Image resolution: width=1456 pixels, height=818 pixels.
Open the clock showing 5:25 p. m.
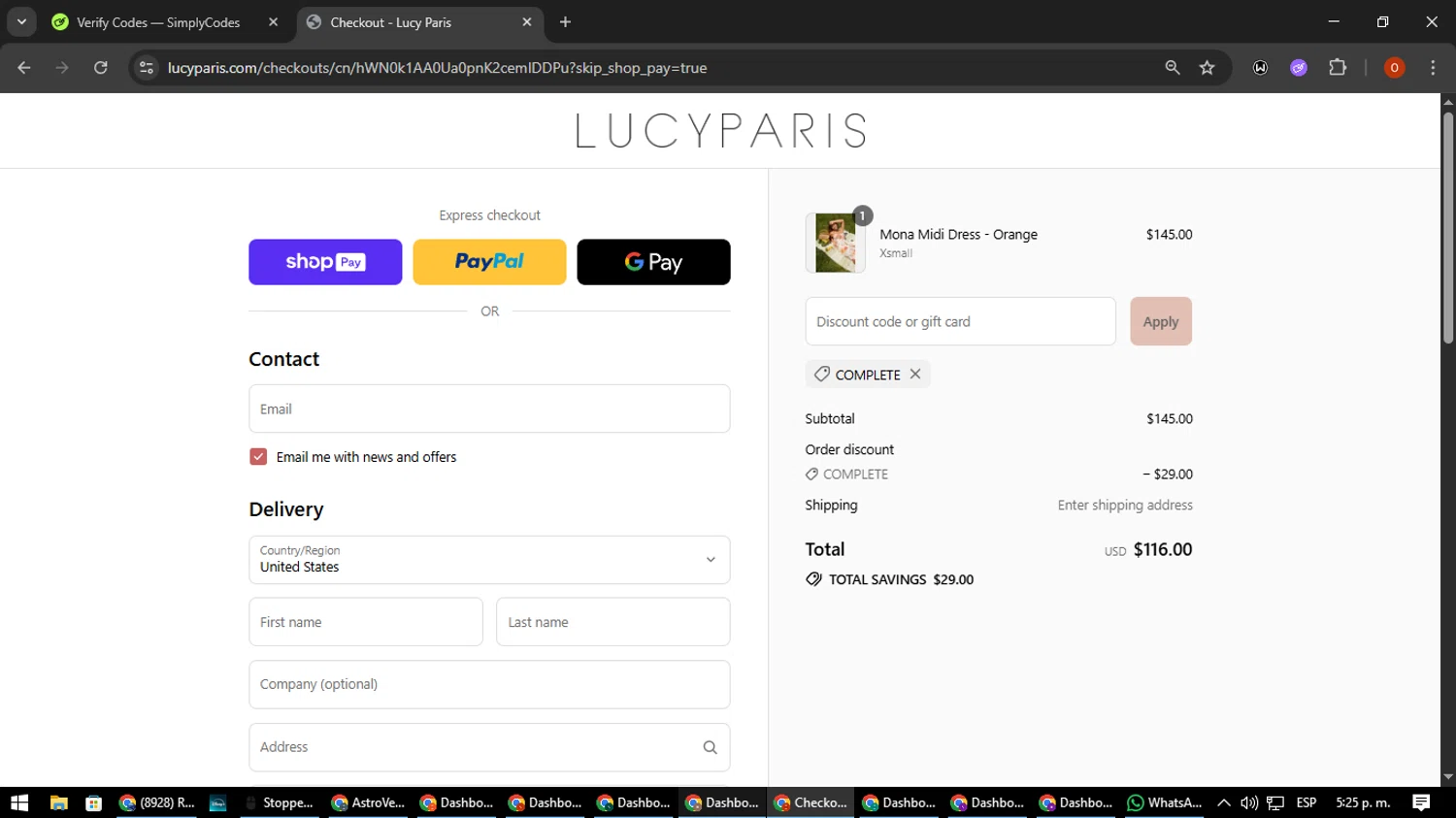pyautogui.click(x=1363, y=802)
